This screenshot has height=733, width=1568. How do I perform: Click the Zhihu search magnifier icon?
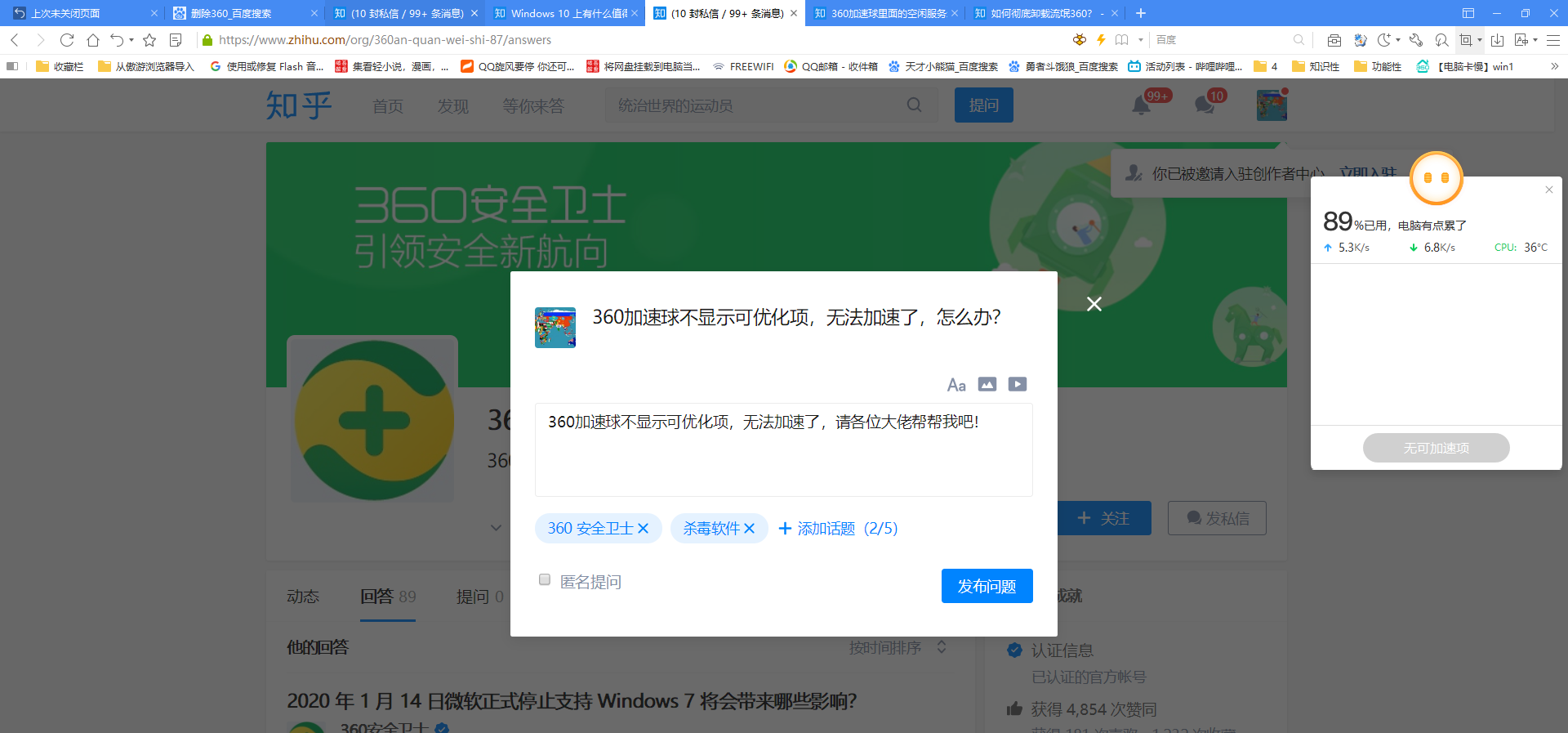pos(915,105)
